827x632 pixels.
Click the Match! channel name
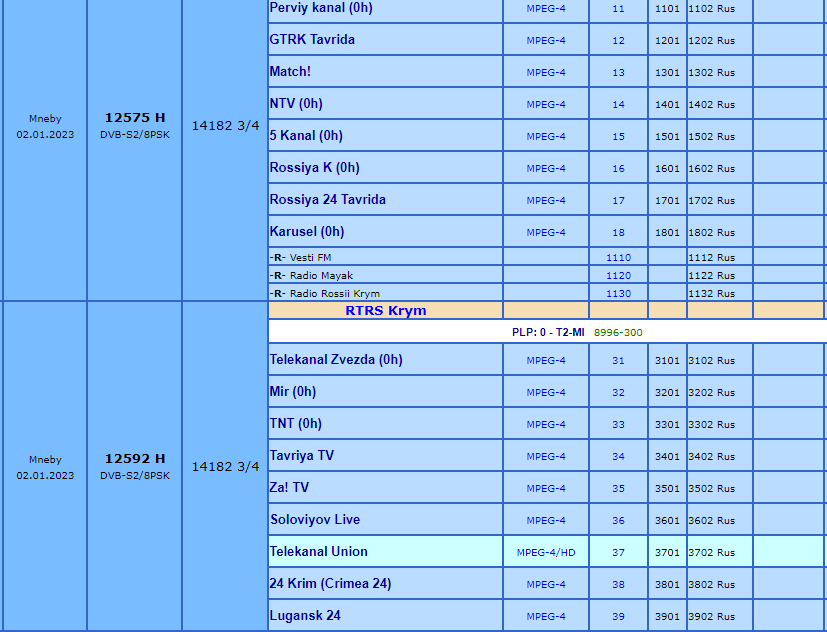pyautogui.click(x=290, y=72)
